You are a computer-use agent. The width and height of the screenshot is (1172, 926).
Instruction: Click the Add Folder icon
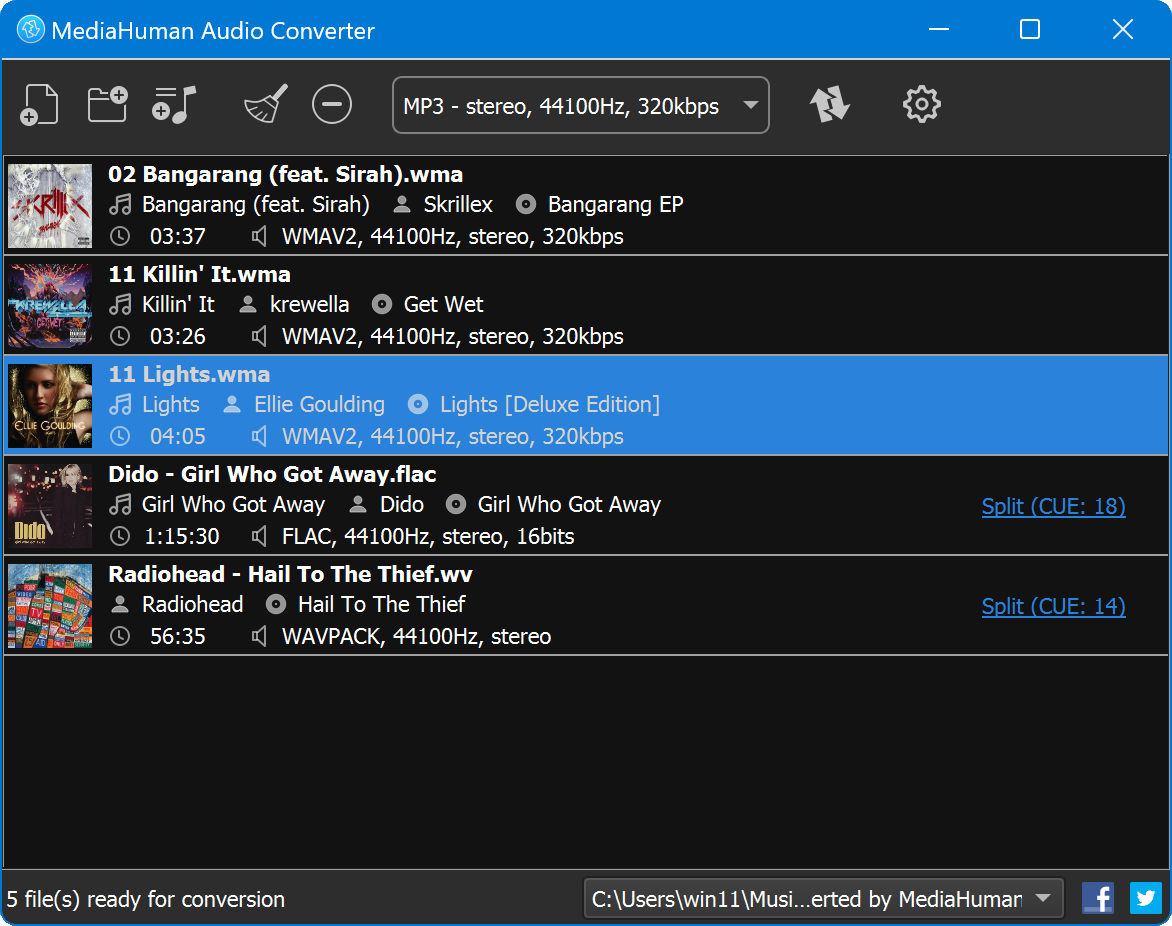coord(106,103)
